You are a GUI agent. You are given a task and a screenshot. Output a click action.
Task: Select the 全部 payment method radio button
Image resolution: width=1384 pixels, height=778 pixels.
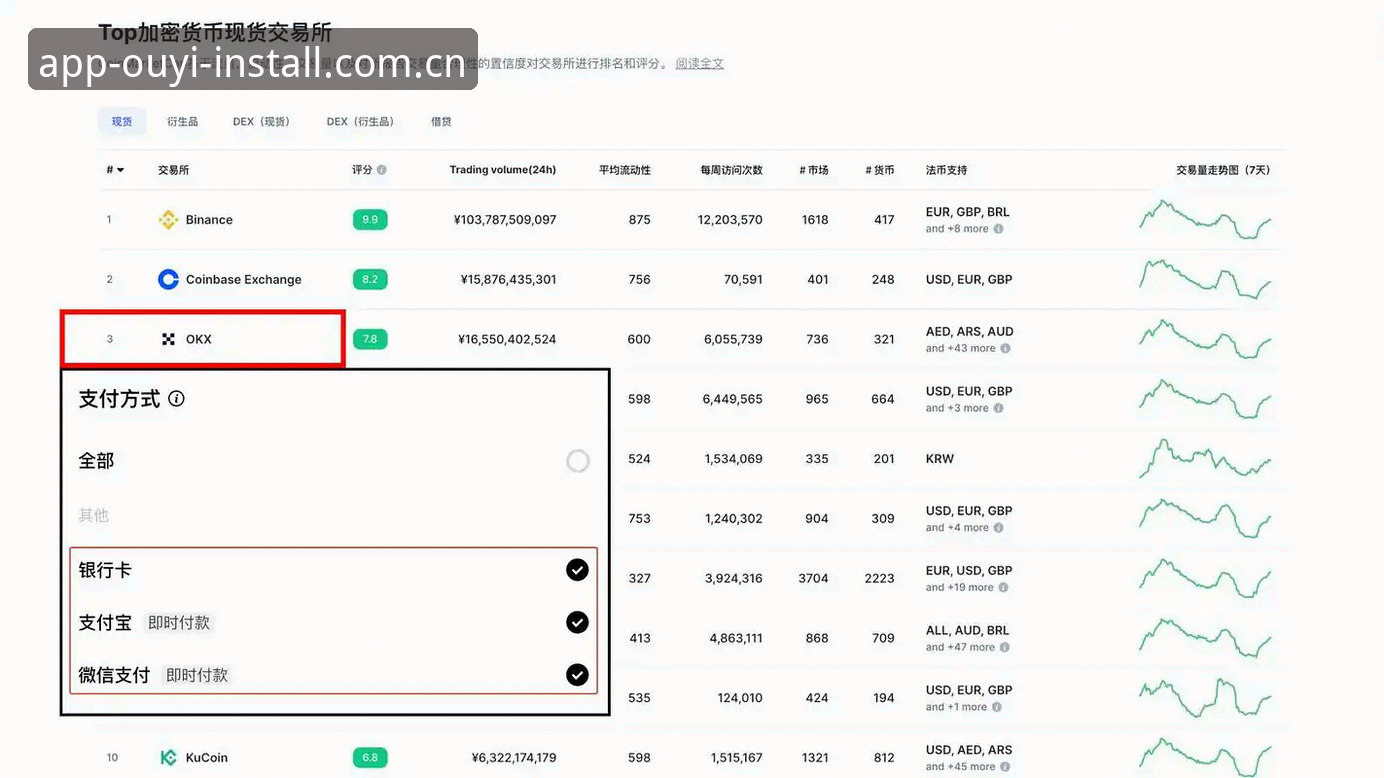[578, 461]
